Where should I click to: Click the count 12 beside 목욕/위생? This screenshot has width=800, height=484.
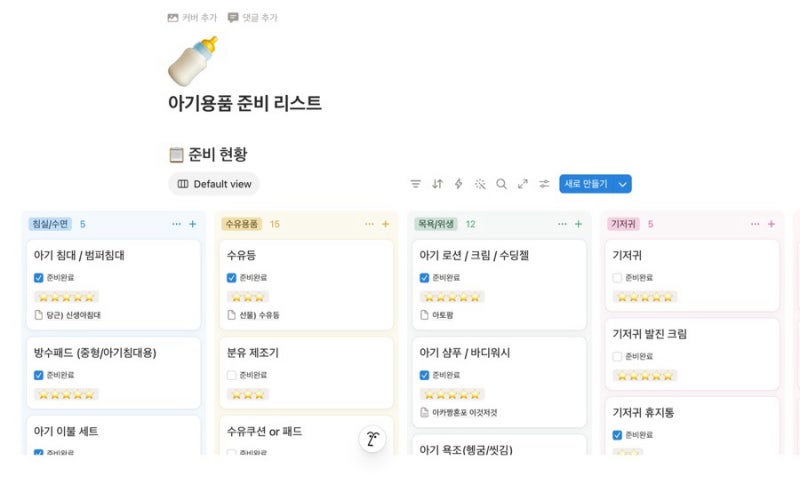coord(470,224)
